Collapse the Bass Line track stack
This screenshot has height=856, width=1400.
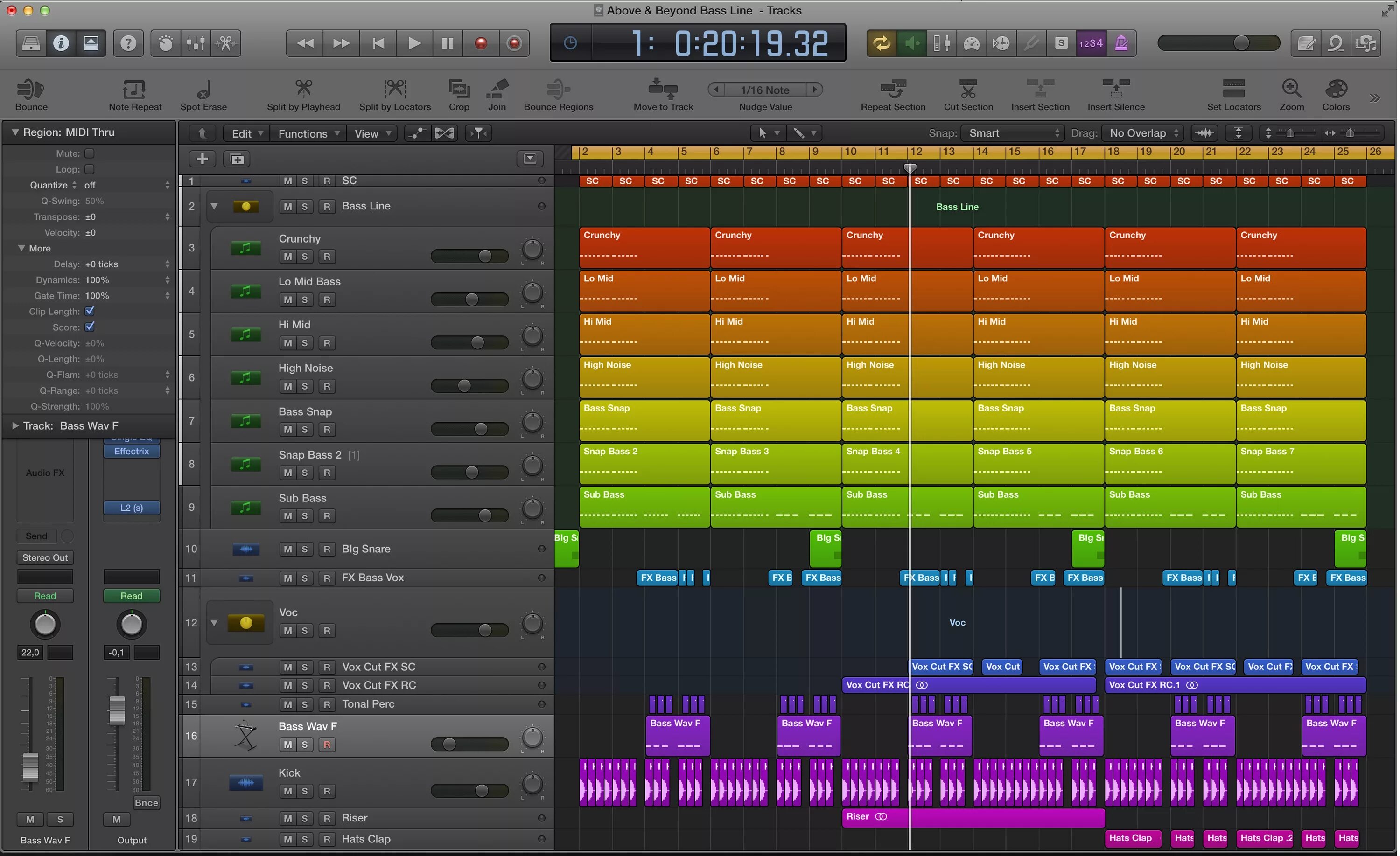[x=214, y=206]
